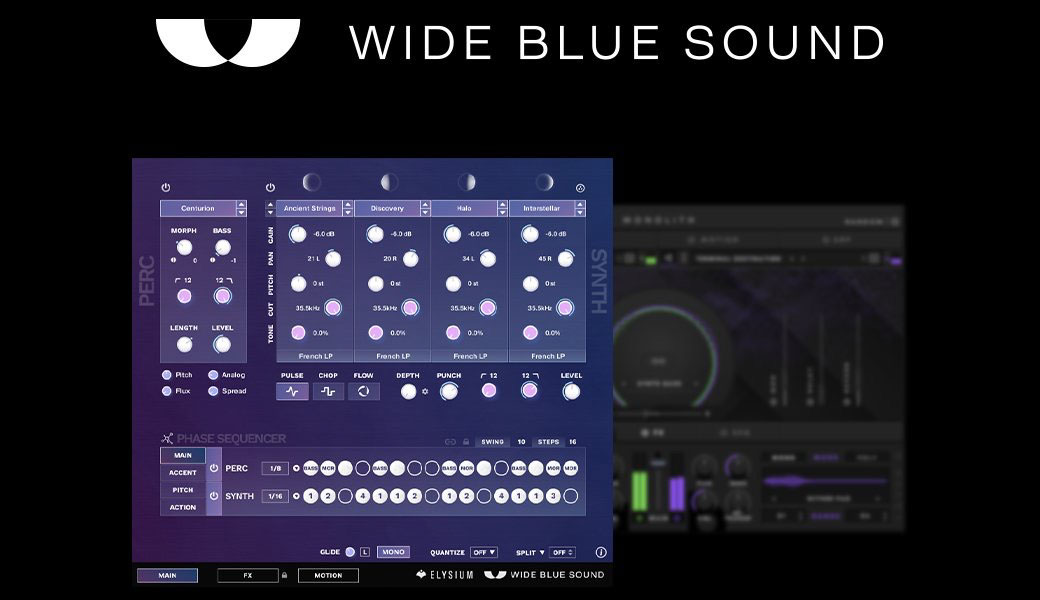Click the SYNTH rate 1/16 box
The width and height of the screenshot is (1040, 600).
coord(275,496)
